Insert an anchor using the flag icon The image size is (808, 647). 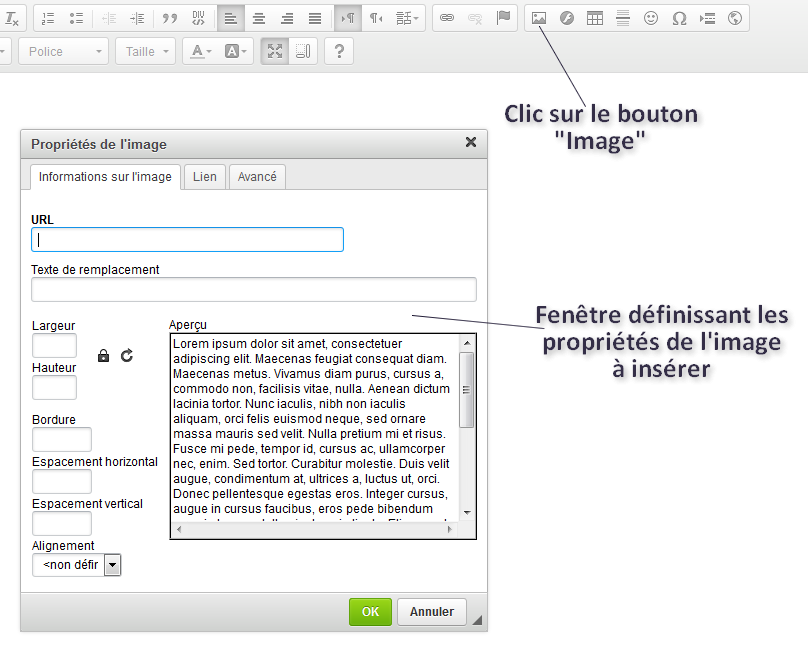[503, 18]
